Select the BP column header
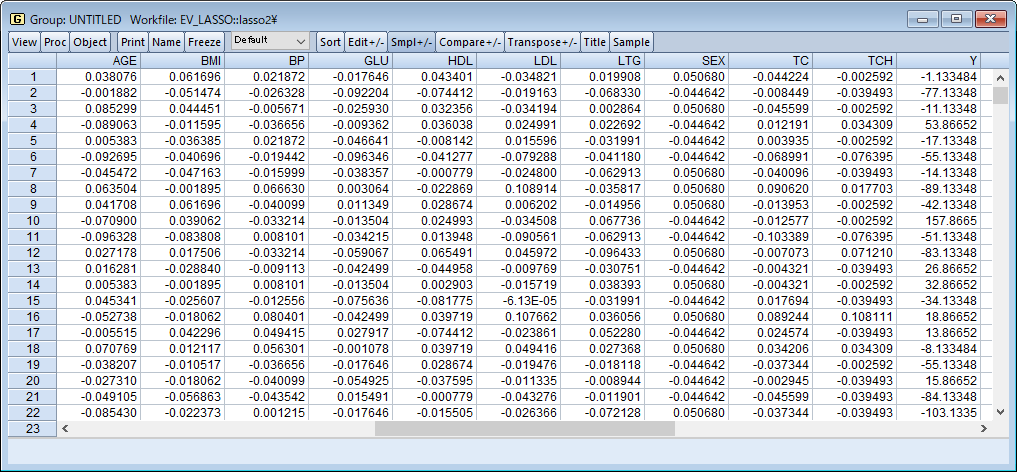 click(267, 61)
